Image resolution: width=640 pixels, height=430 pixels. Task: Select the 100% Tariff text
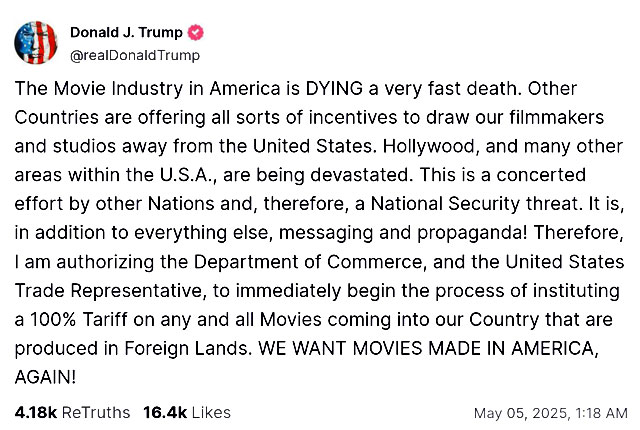pos(79,320)
